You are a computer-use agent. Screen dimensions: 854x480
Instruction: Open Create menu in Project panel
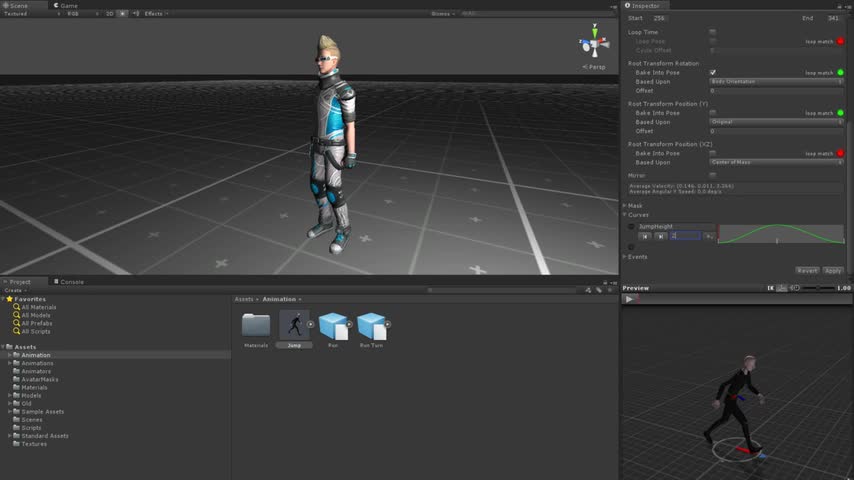[15, 290]
